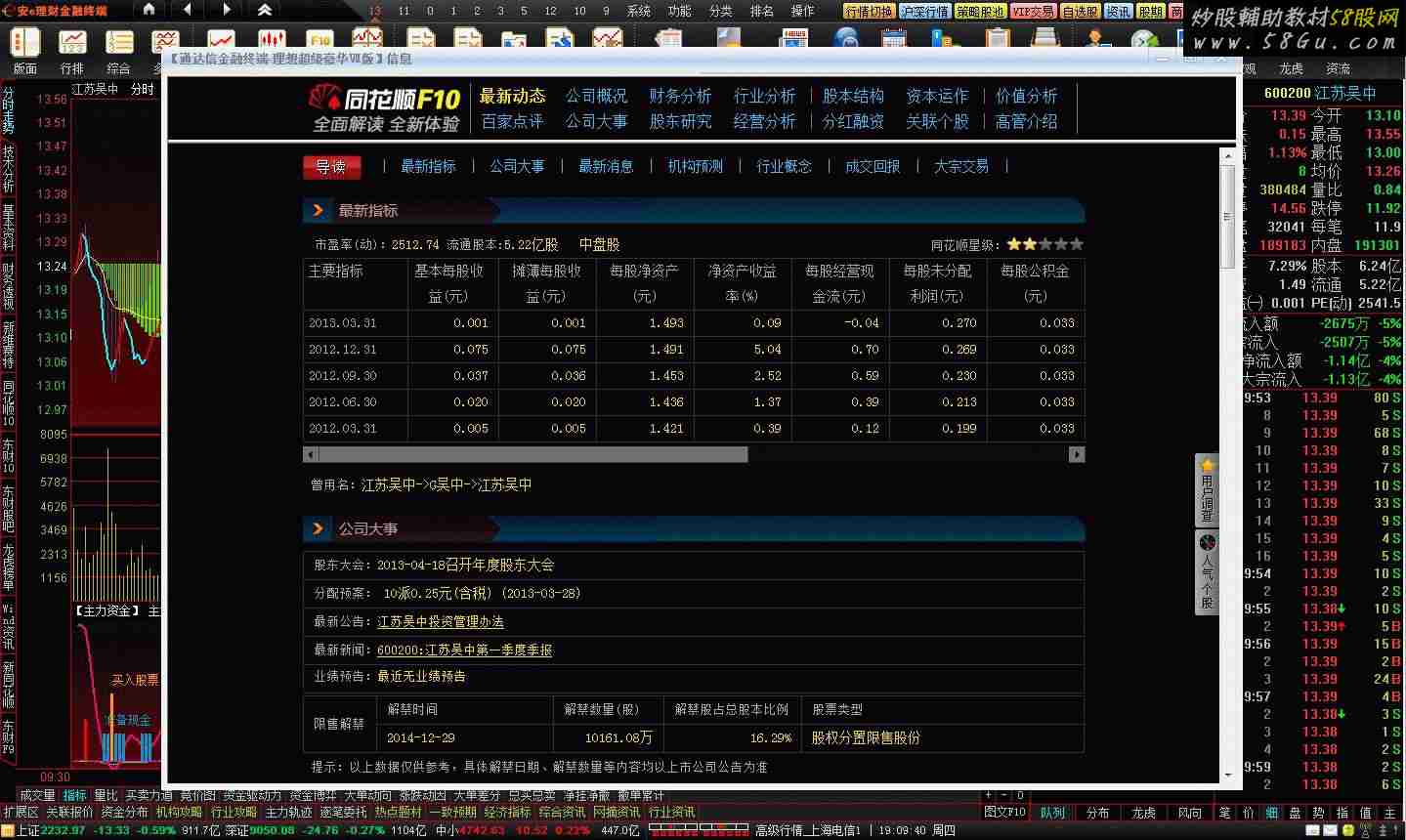This screenshot has height=840, width=1406.
Task: Select the 队列 tab at bottom right
Action: pos(1053,812)
